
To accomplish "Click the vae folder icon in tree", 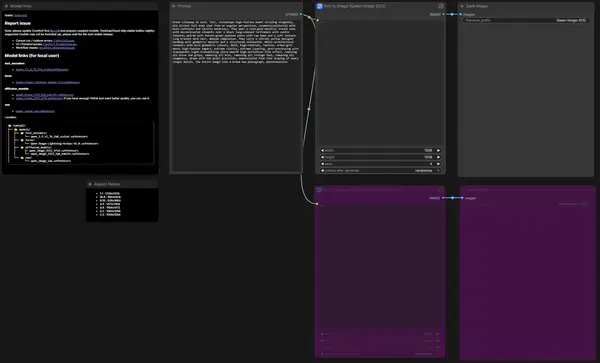I will tap(22, 158).
